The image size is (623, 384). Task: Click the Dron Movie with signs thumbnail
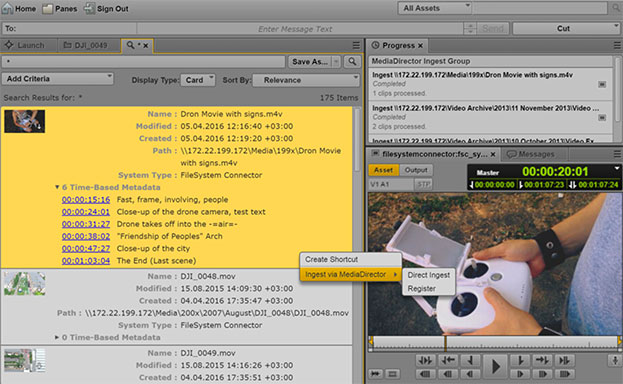tap(25, 121)
